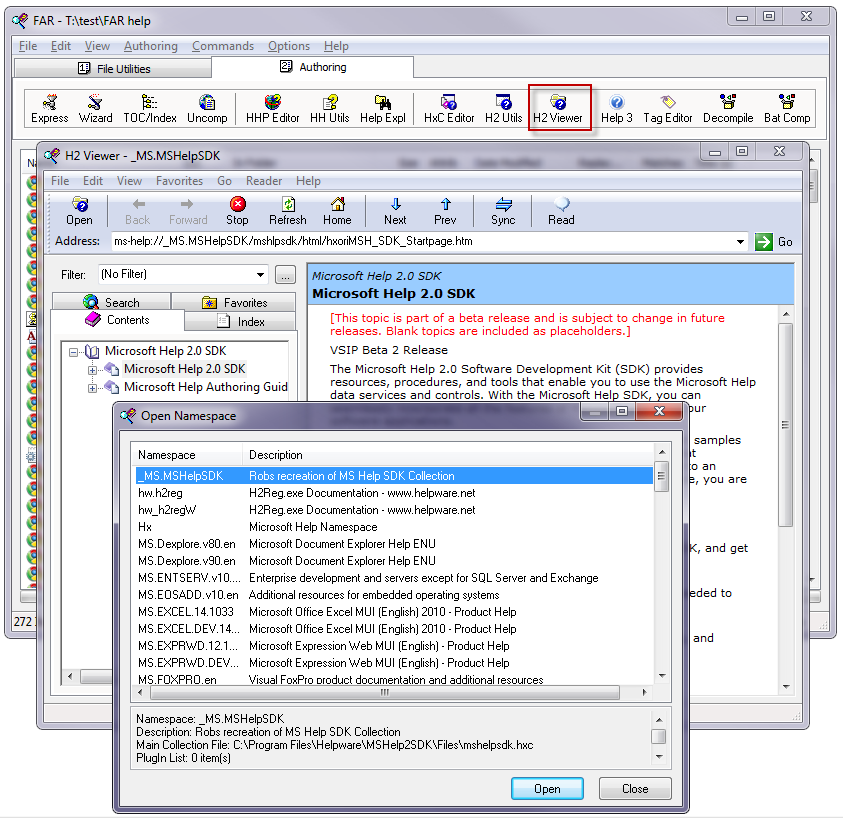Click Home in the viewer toolbar
Image resolution: width=843 pixels, height=818 pixels.
tap(337, 210)
